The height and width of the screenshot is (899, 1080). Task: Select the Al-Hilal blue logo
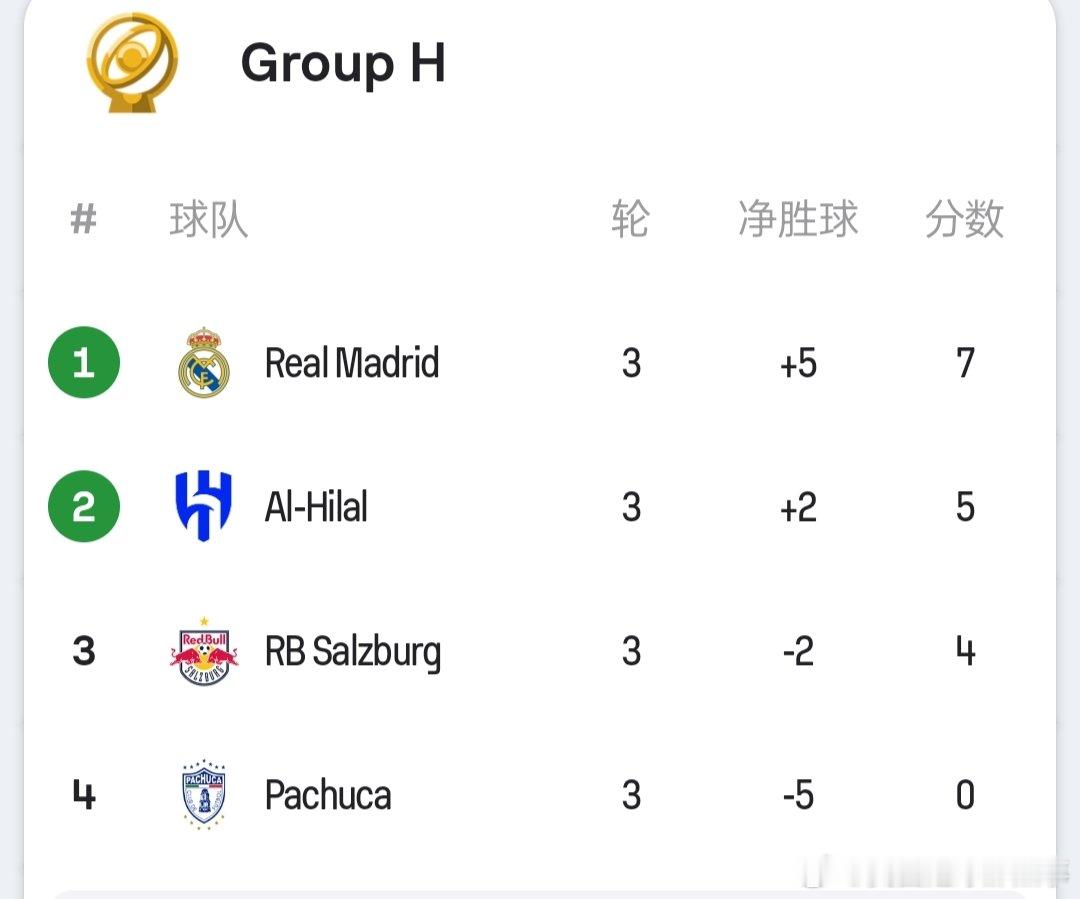204,506
